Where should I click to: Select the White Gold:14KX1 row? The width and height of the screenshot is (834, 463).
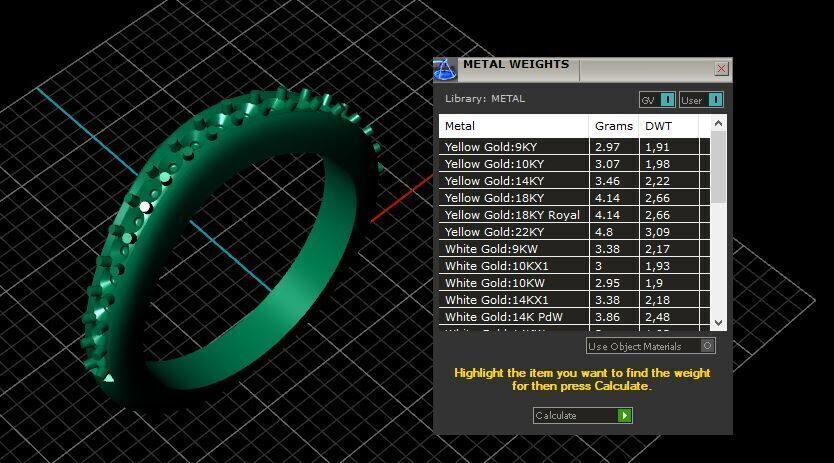[574, 300]
